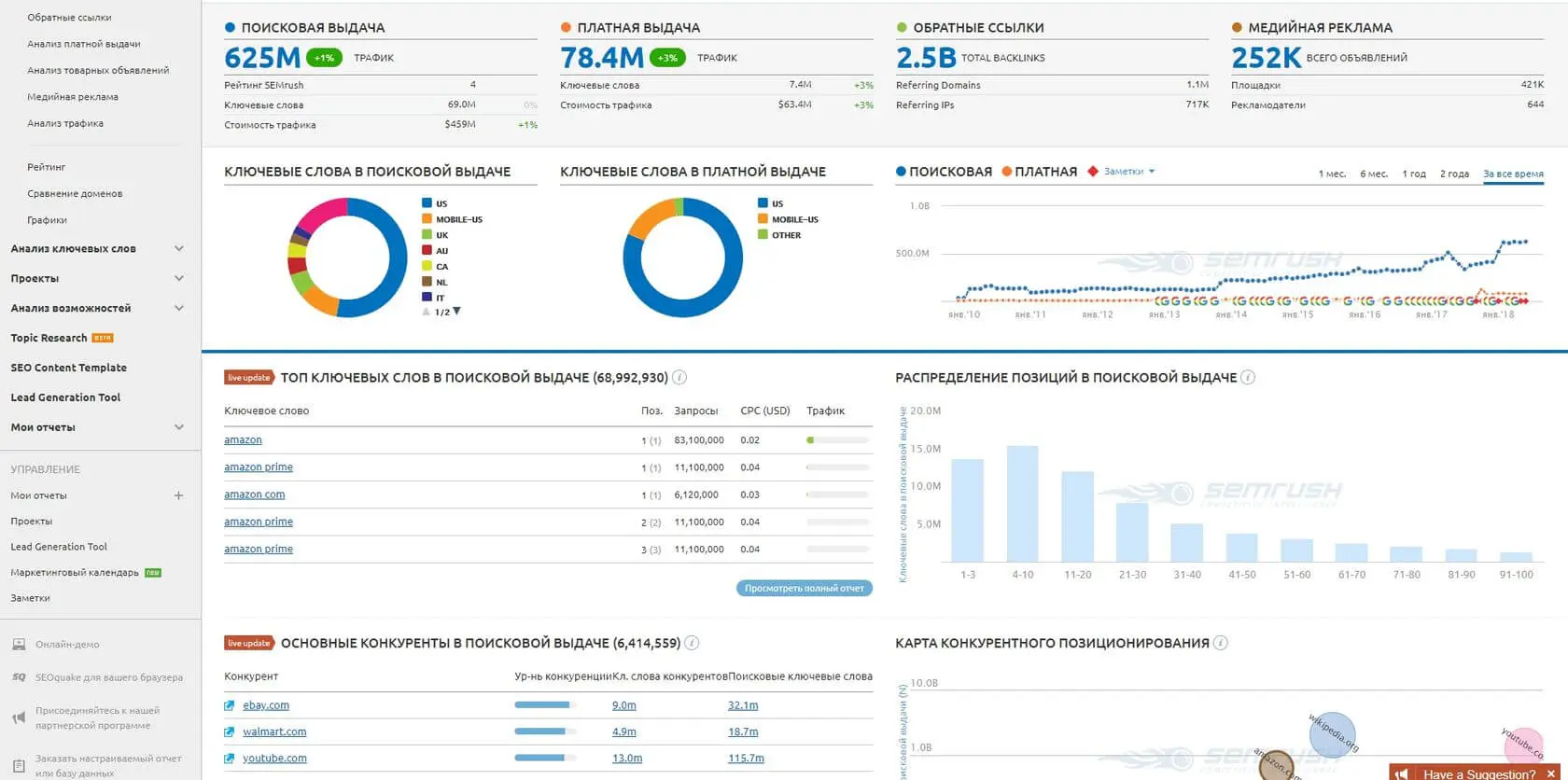The image size is (1568, 780).
Task: Click info icon beside top keywords heading
Action: [679, 378]
